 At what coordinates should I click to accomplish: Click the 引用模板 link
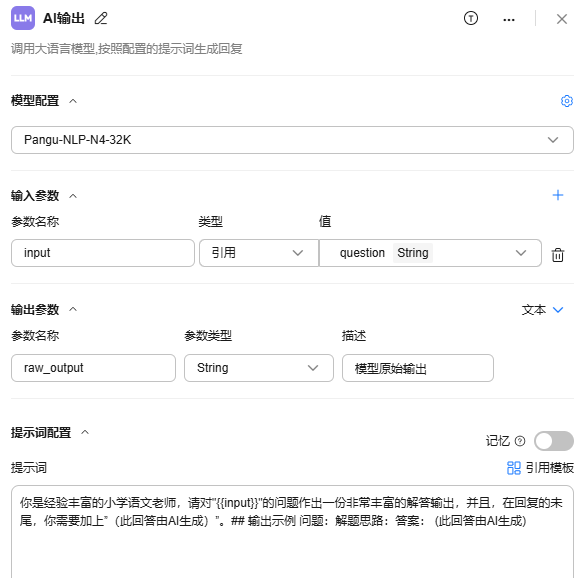(540, 468)
